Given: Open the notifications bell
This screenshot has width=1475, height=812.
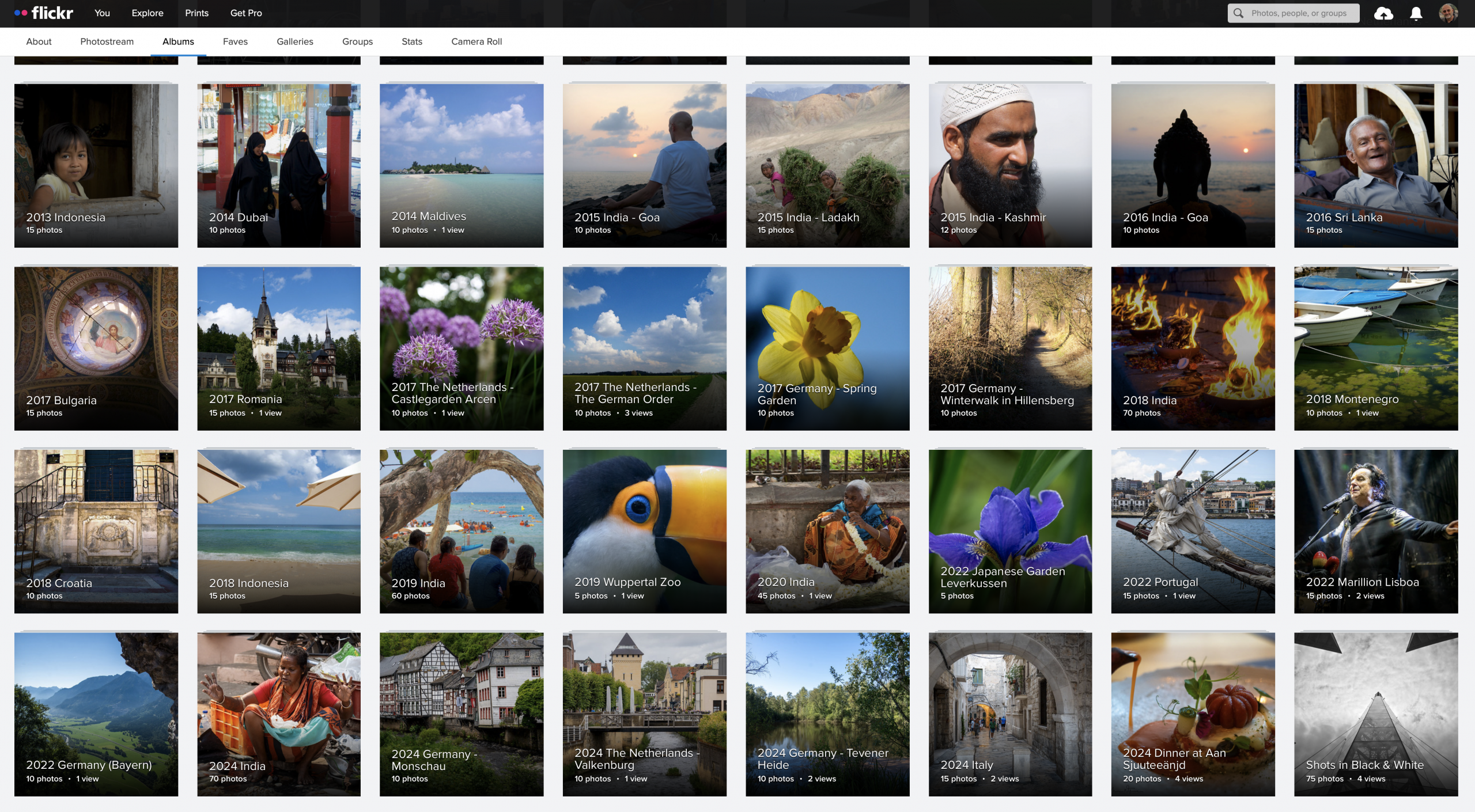Looking at the screenshot, I should pyautogui.click(x=1416, y=13).
